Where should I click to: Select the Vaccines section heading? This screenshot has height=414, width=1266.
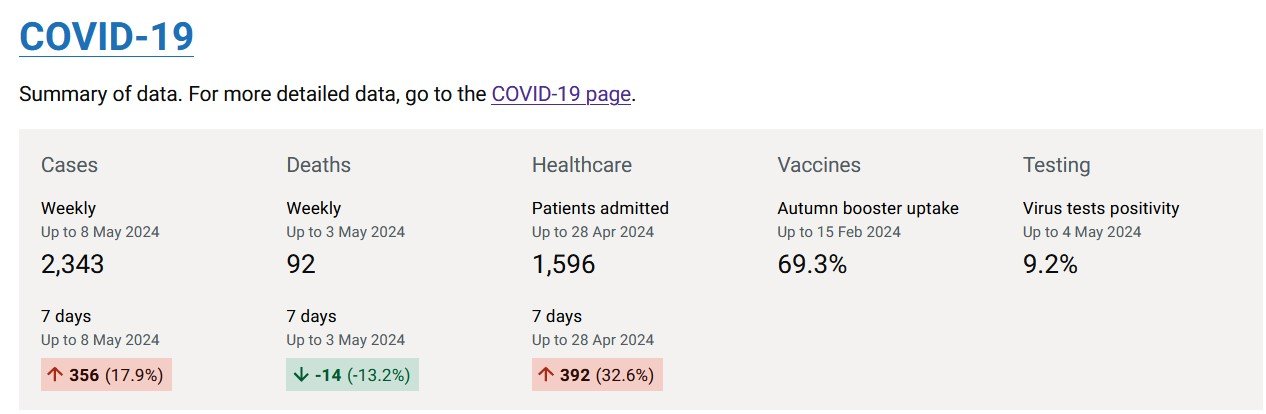pos(818,165)
